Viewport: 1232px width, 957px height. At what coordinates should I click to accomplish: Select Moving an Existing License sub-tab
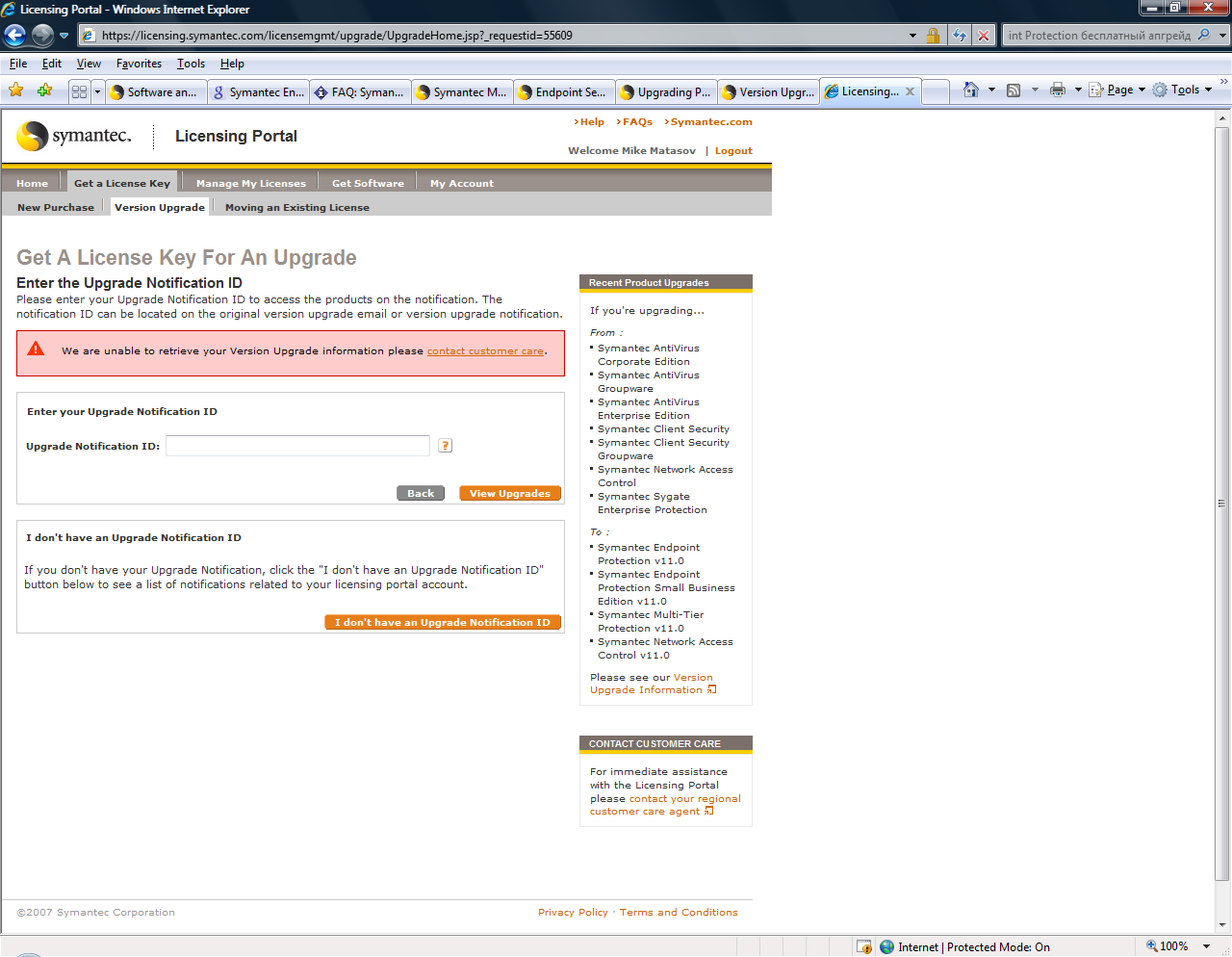pos(297,207)
